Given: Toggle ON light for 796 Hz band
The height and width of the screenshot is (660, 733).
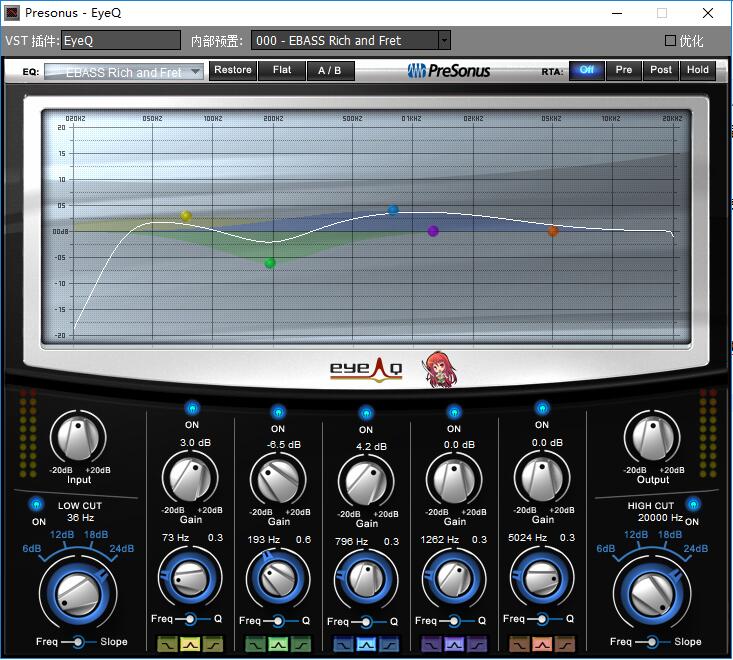Looking at the screenshot, I should pyautogui.click(x=366, y=413).
